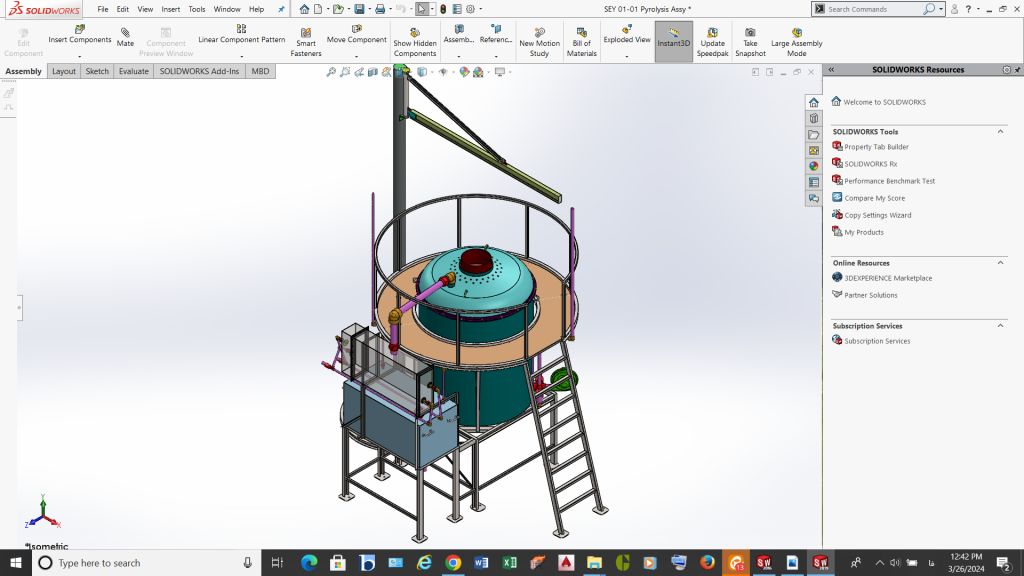Open the Insert menu

[171, 9]
